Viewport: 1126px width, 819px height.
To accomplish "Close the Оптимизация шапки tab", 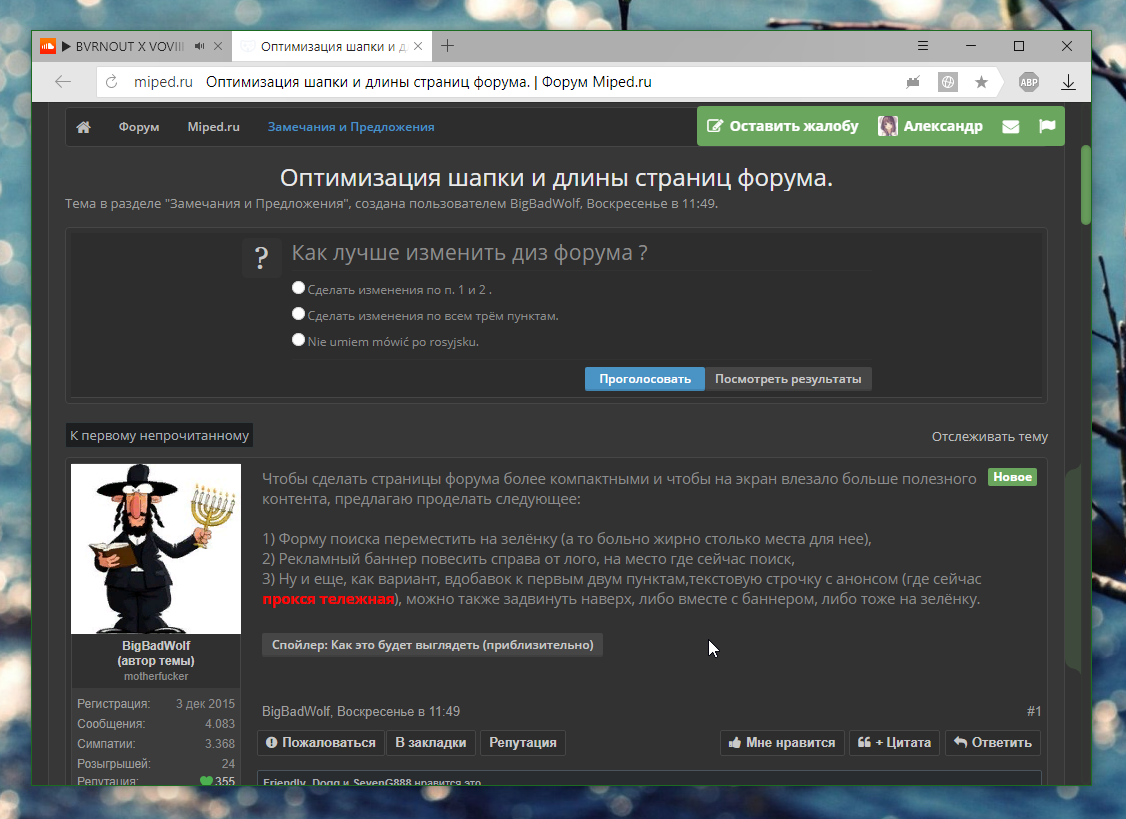I will 418,46.
